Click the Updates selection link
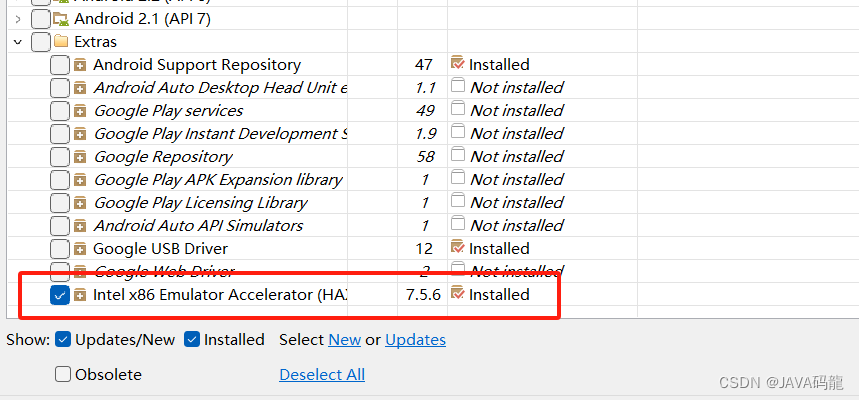 415,340
